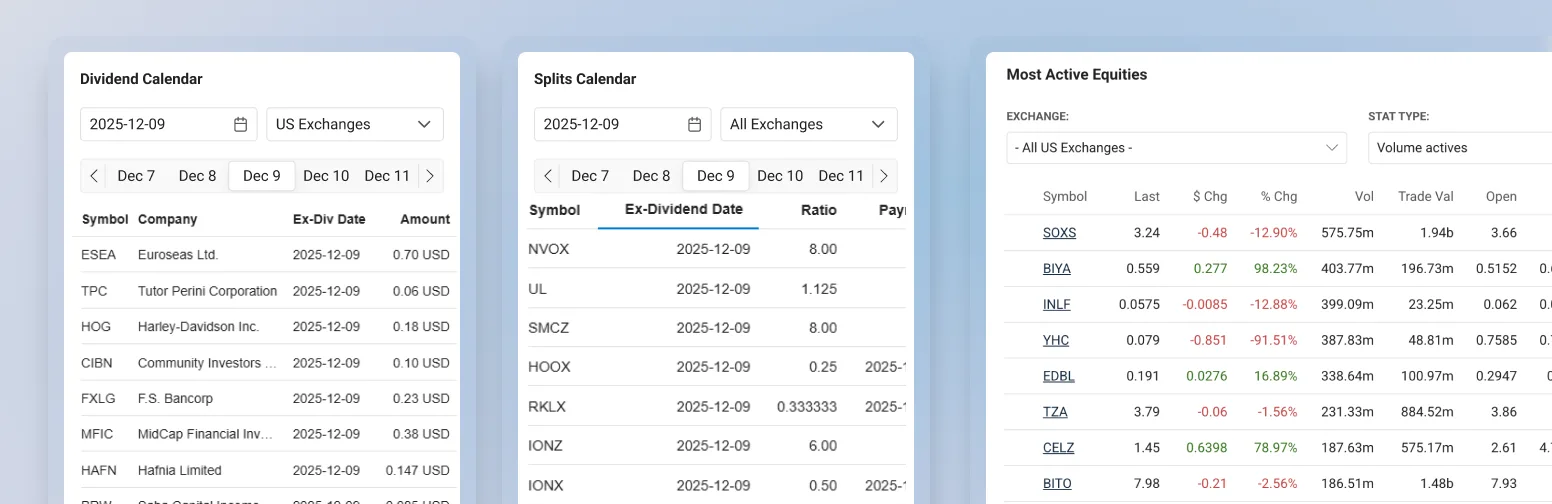Sort Most Active Equities by Vol column

tap(1365, 197)
